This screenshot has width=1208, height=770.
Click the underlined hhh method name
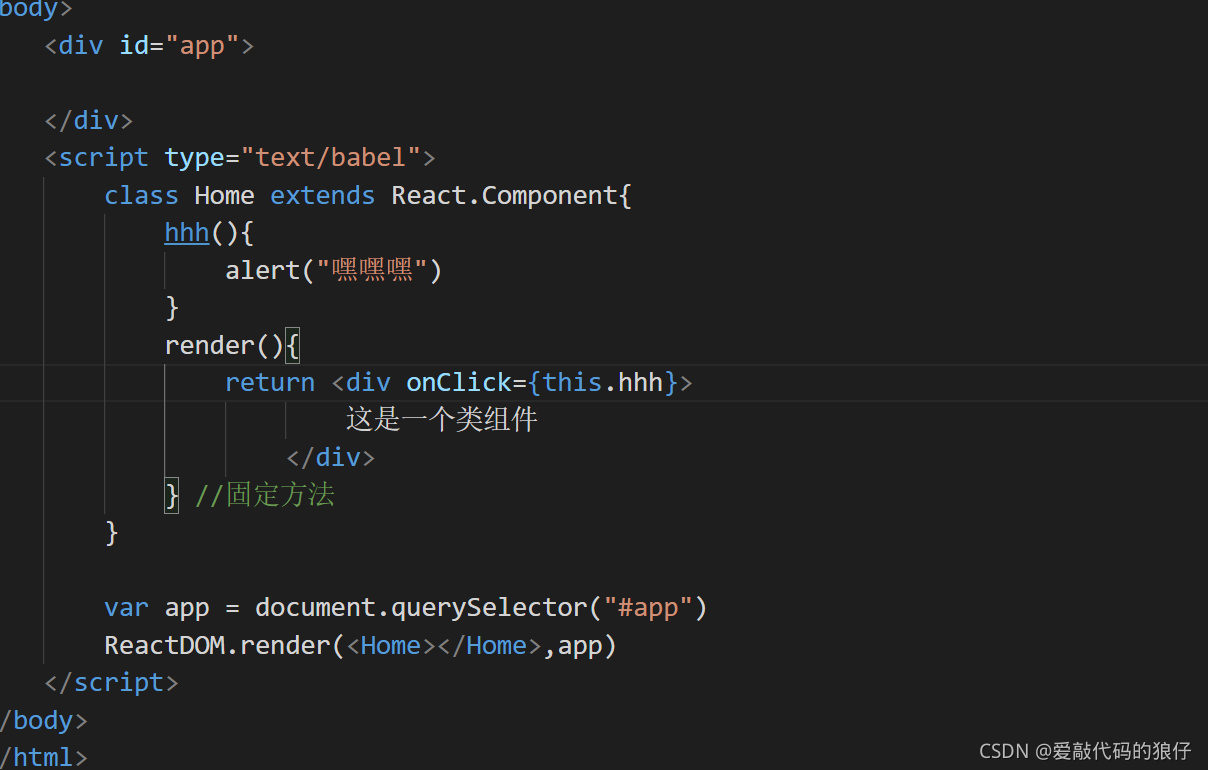[x=186, y=232]
